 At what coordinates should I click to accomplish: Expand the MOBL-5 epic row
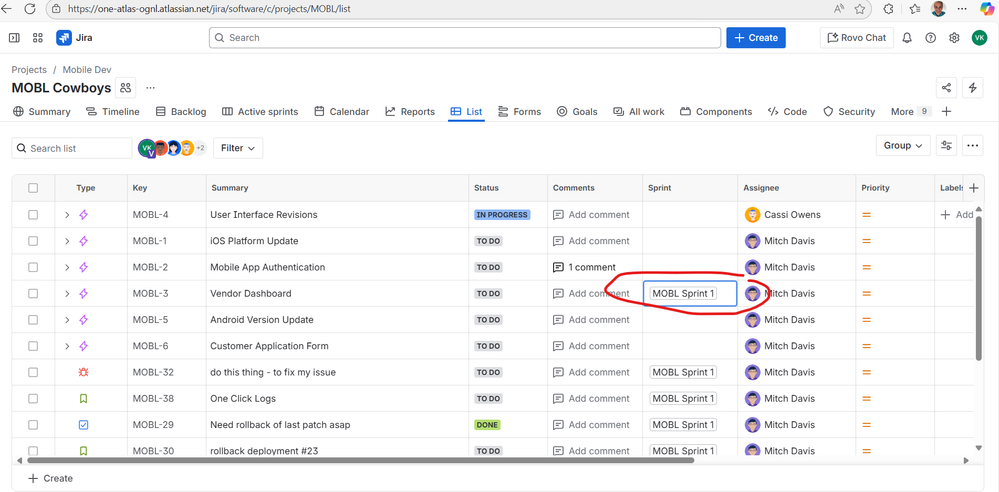67,320
